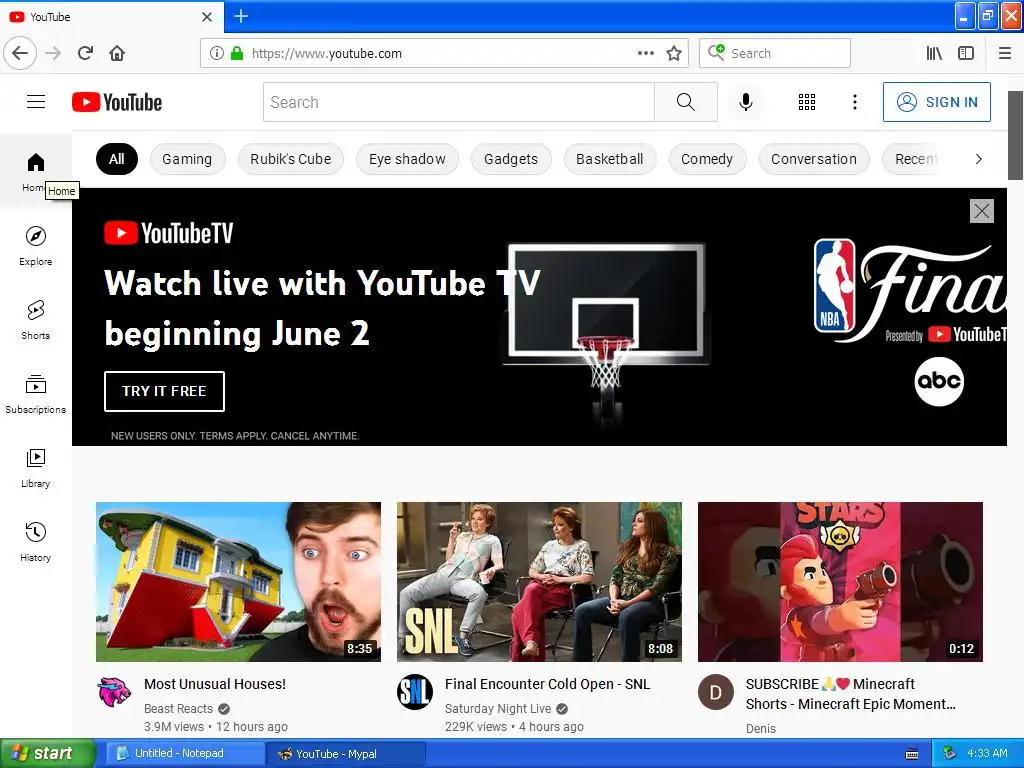Click the YouTube search magnifier button
The image size is (1024, 768).
pyautogui.click(x=686, y=102)
